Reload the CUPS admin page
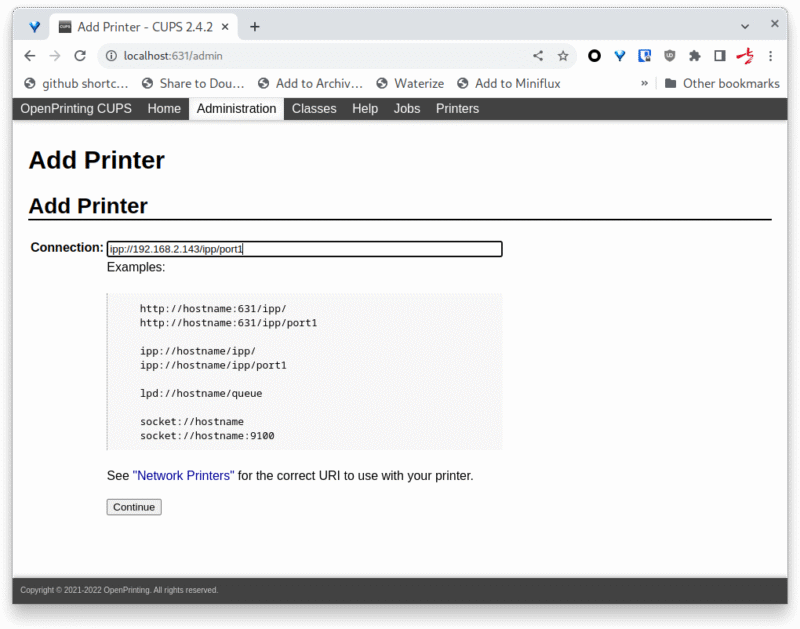The height and width of the screenshot is (629, 800). tap(80, 56)
